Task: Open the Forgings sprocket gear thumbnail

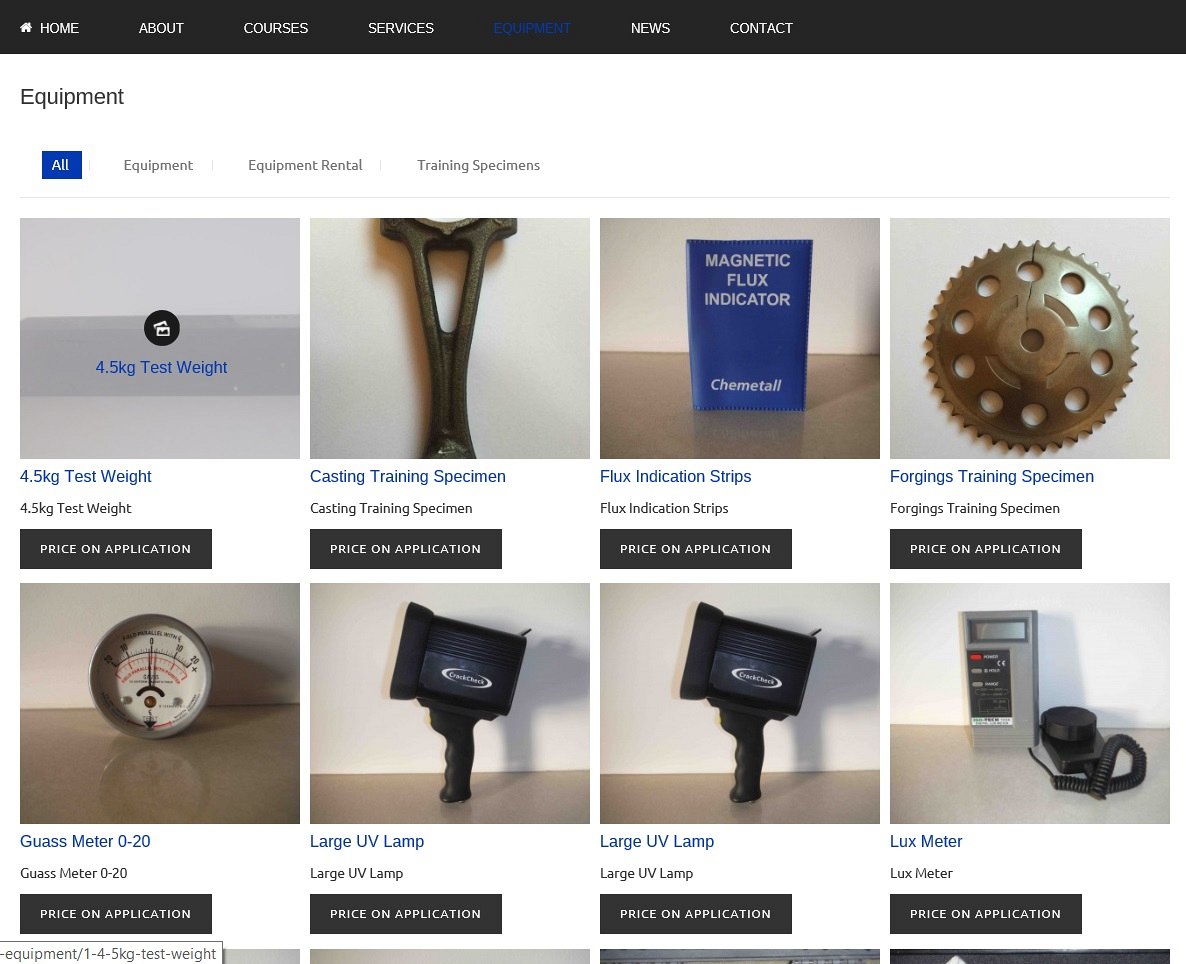Action: tap(1030, 338)
